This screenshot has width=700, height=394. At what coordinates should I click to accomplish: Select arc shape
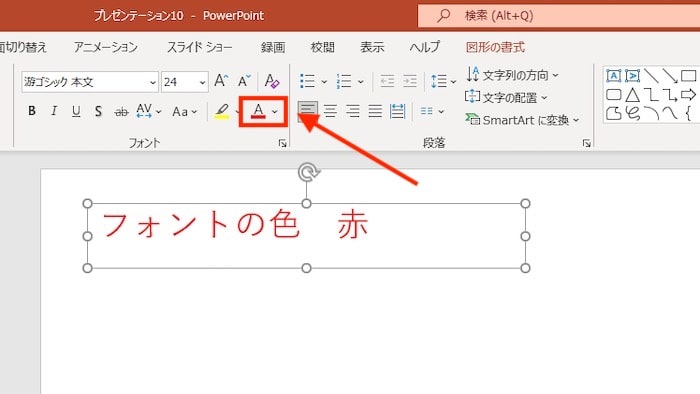tap(651, 113)
